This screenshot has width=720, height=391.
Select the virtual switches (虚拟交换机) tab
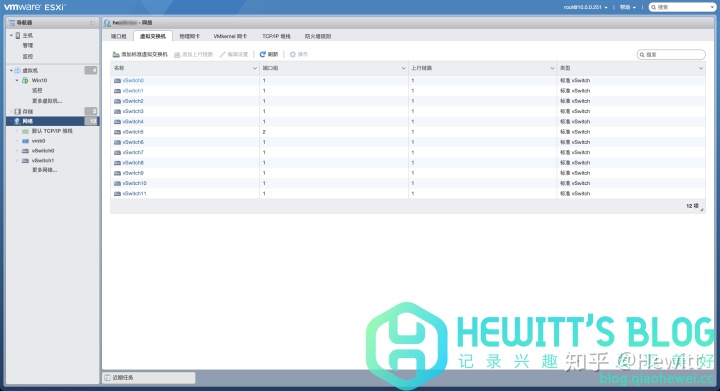(x=153, y=36)
